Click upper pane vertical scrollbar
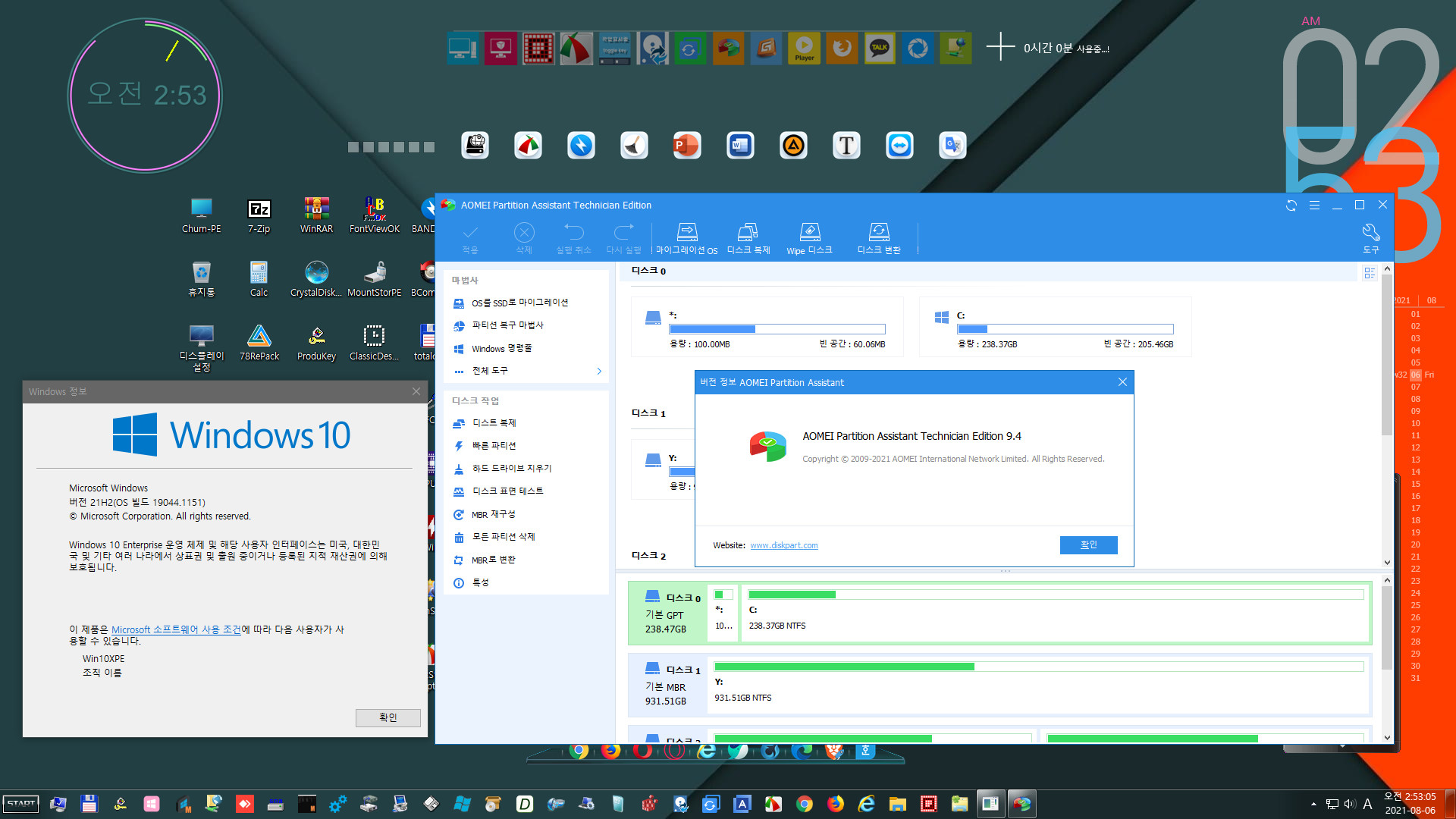The width and height of the screenshot is (1456, 819). pos(1387,356)
